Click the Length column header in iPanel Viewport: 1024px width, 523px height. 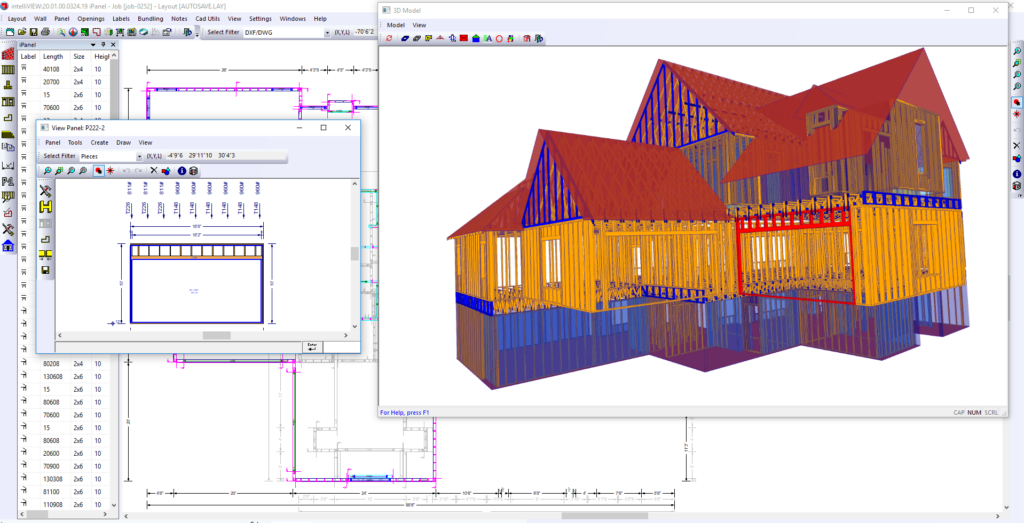click(x=53, y=57)
